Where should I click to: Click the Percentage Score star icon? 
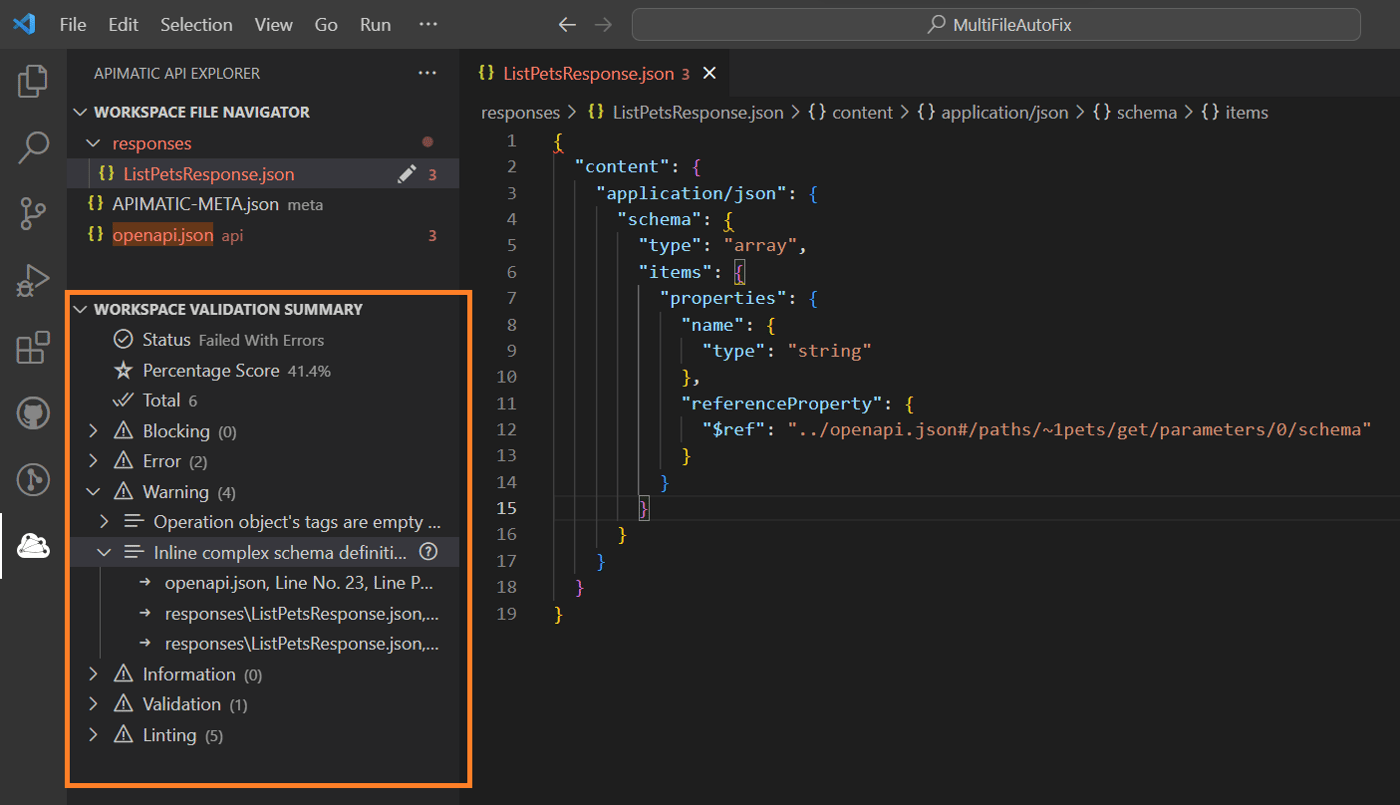123,371
